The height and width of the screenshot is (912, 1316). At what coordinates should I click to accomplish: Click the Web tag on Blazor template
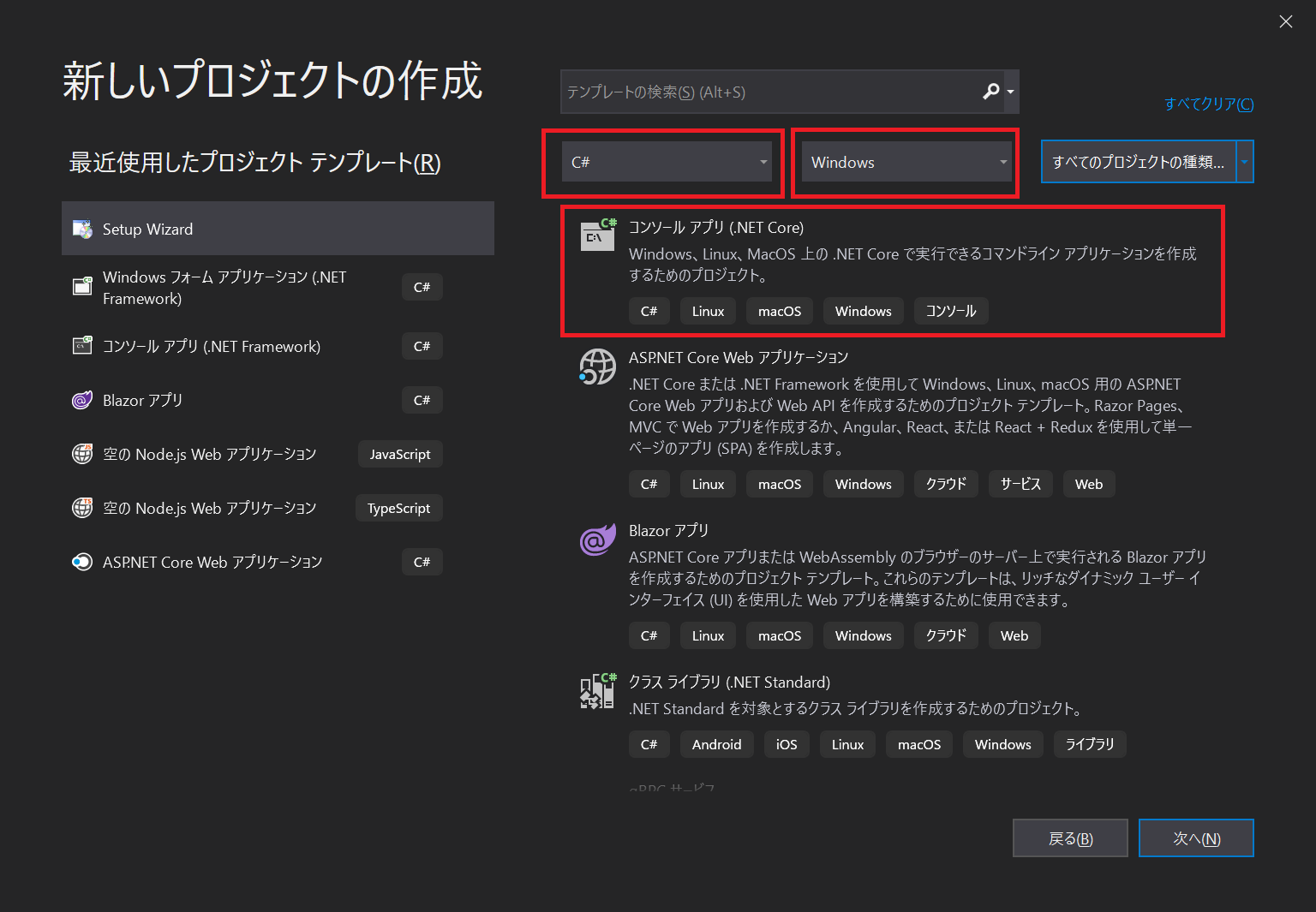[1014, 635]
